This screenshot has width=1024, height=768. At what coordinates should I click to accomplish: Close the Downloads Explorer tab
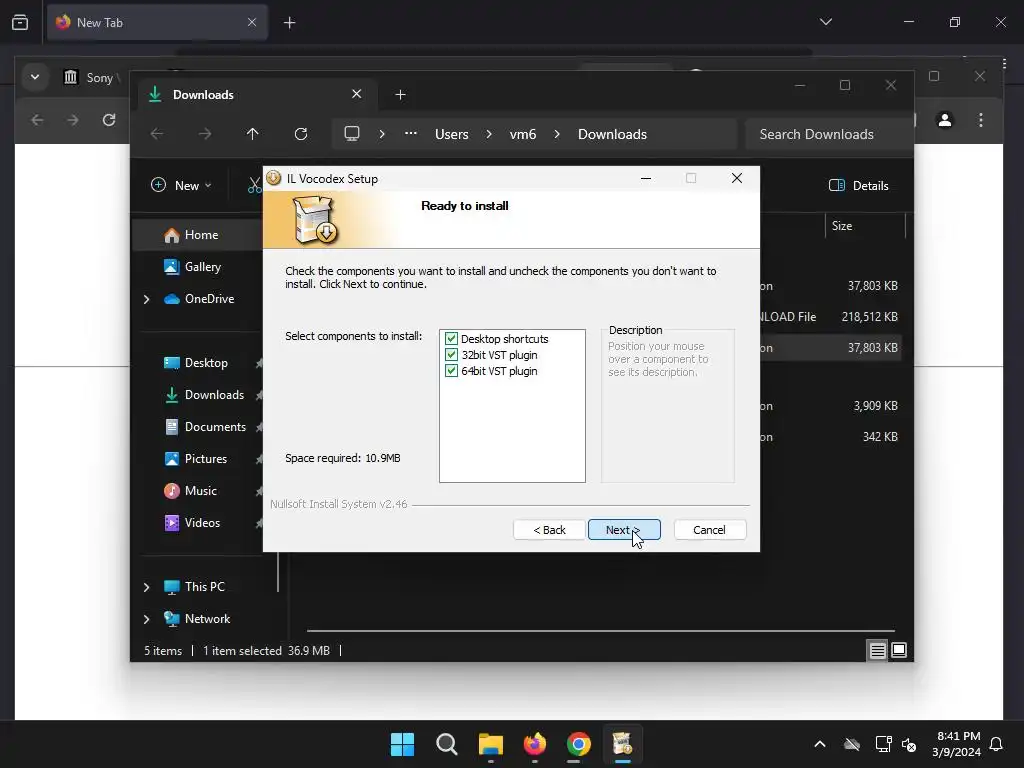pyautogui.click(x=357, y=94)
